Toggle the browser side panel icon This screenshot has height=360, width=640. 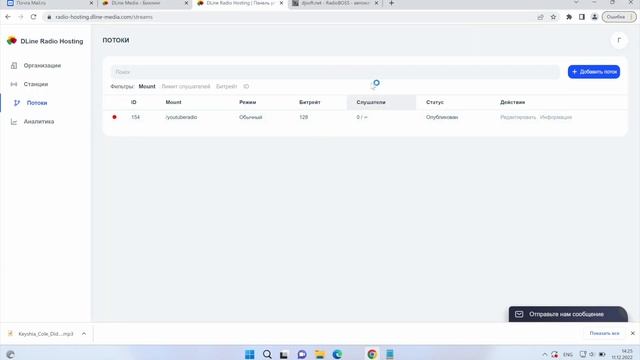[x=582, y=17]
